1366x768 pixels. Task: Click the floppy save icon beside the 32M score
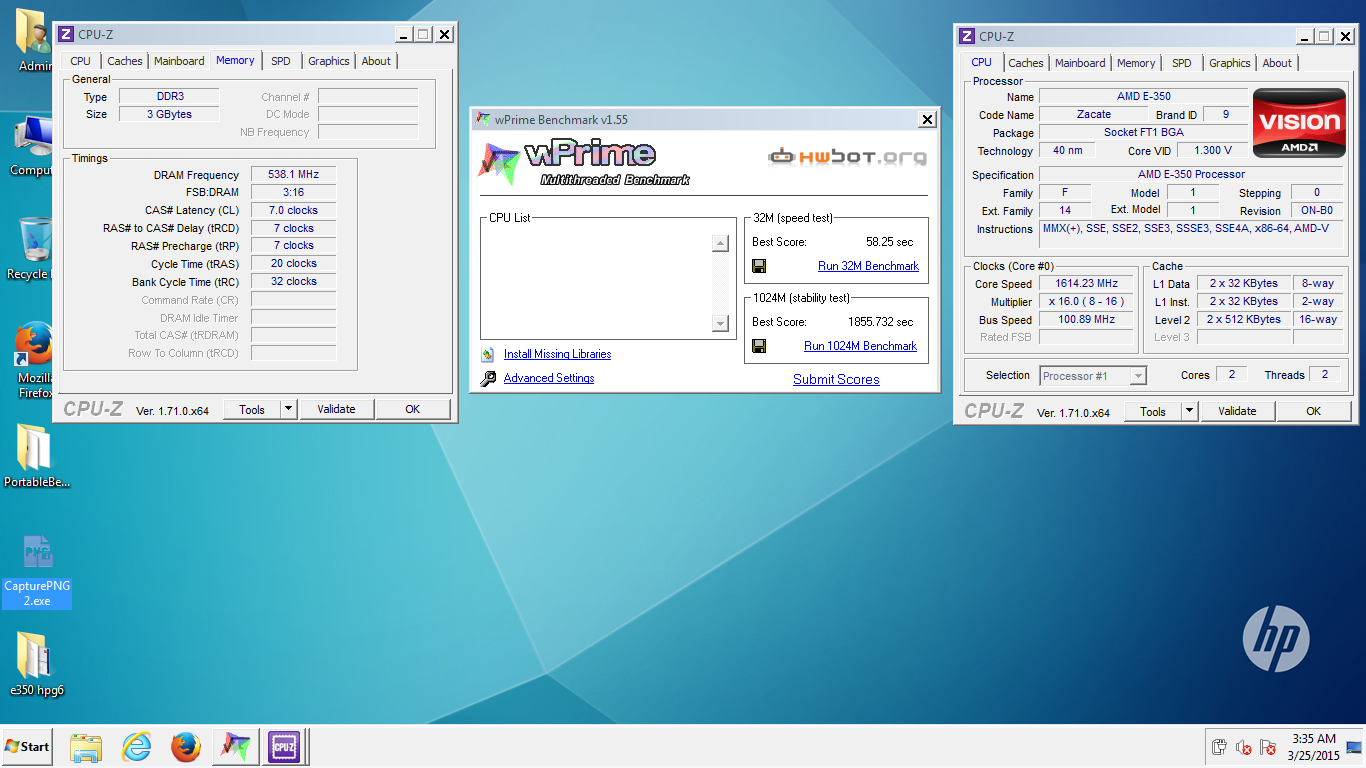759,266
